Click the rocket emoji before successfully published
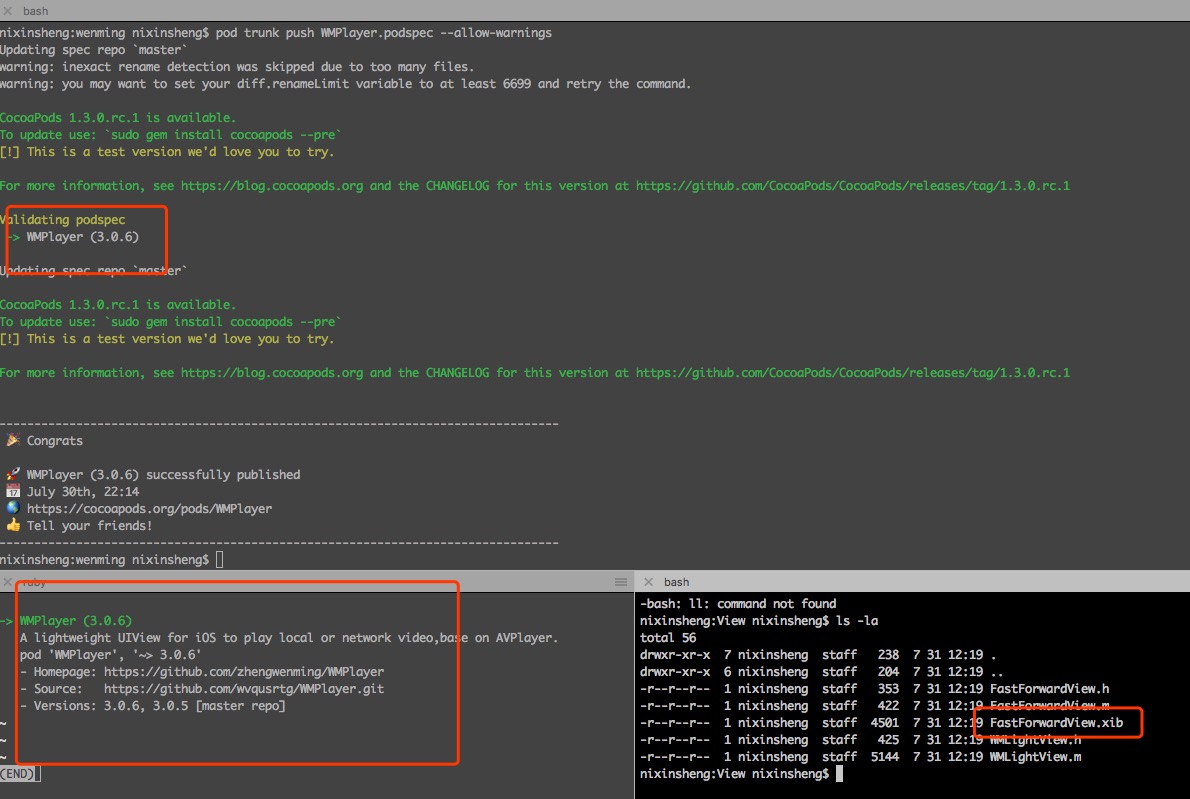 click(12, 474)
